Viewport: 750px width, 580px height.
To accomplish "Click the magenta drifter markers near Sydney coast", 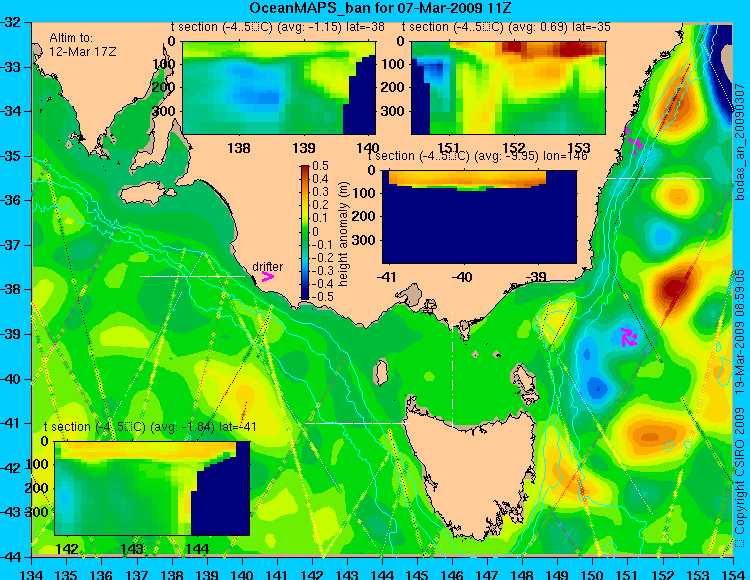I will [635, 141].
